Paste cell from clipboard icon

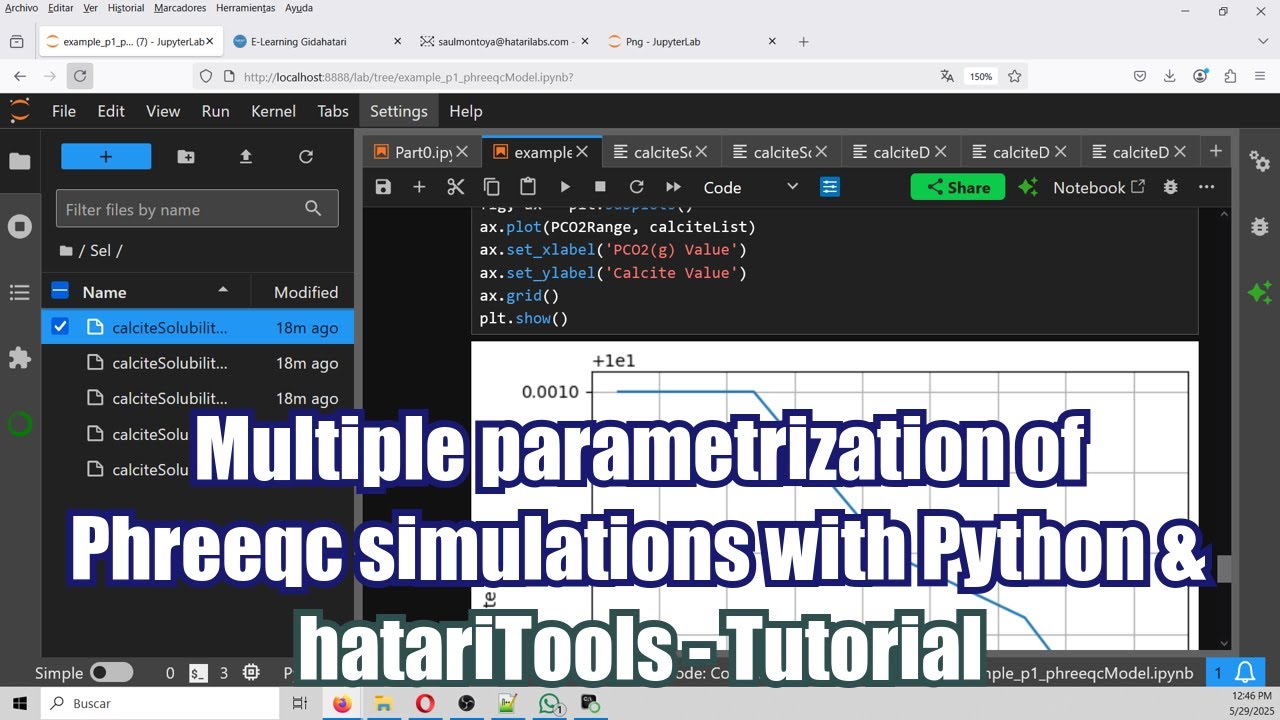(528, 187)
